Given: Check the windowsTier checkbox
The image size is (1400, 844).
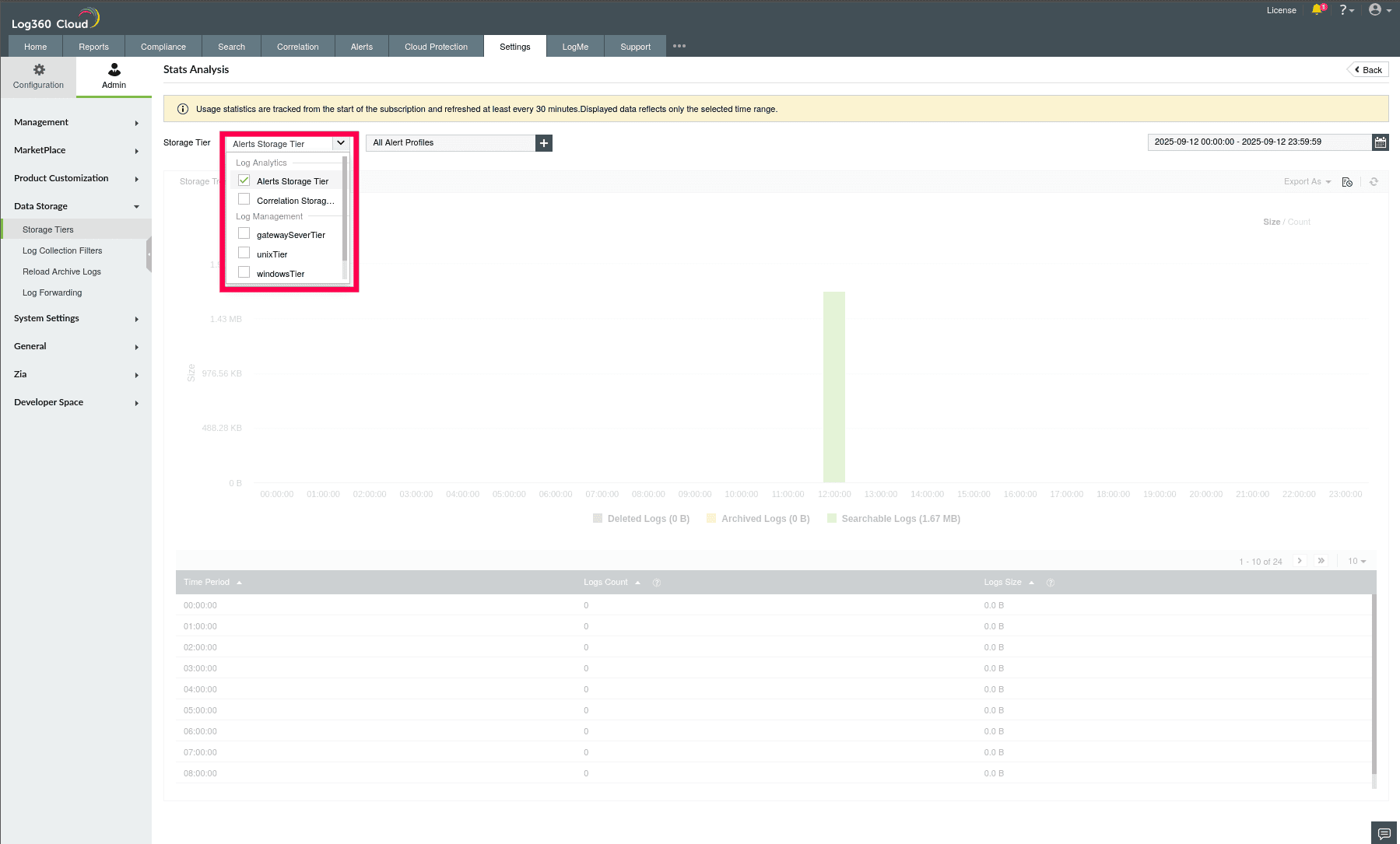Looking at the screenshot, I should [x=244, y=273].
